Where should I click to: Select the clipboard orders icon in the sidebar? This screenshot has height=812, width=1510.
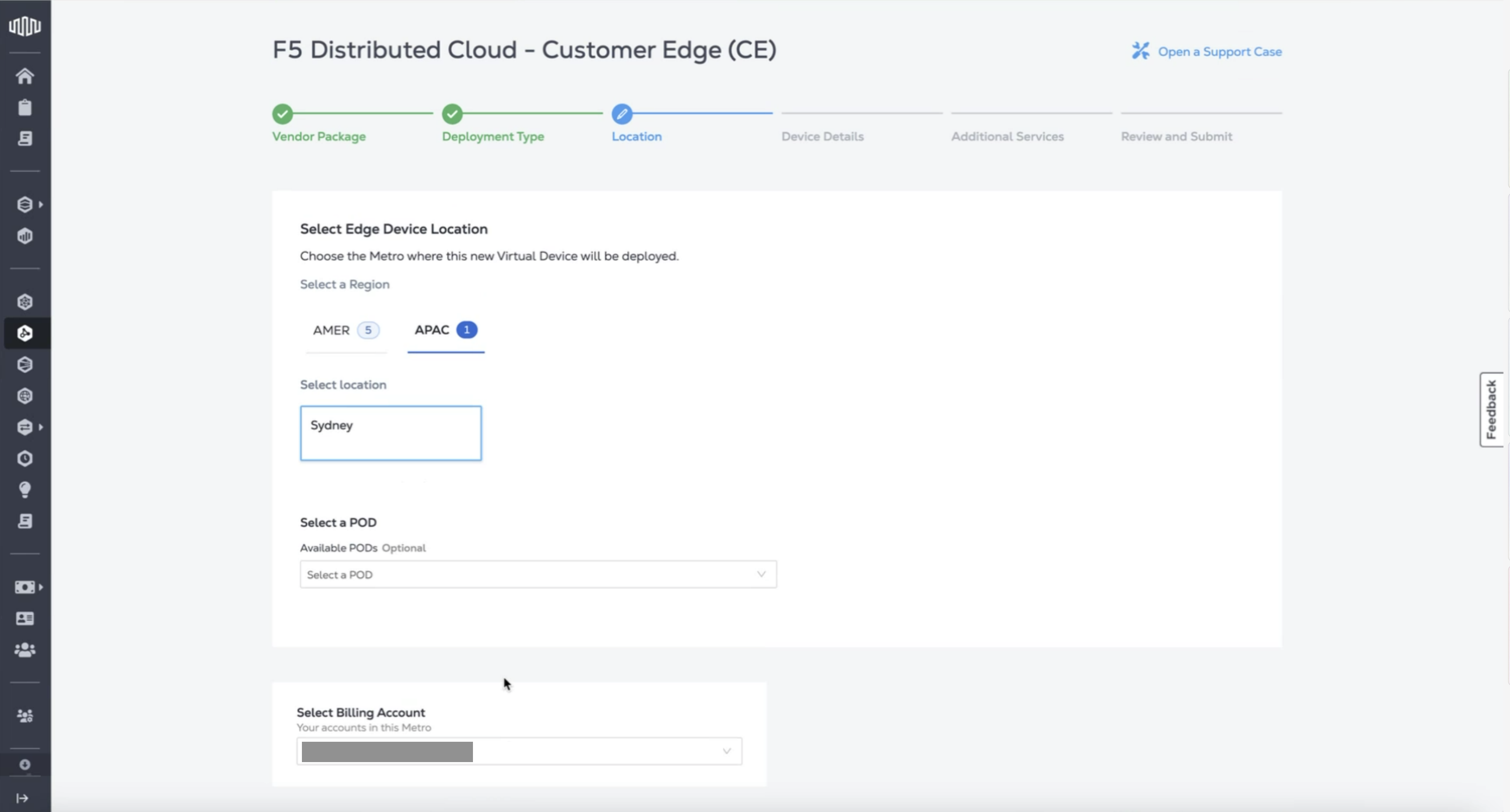25,108
